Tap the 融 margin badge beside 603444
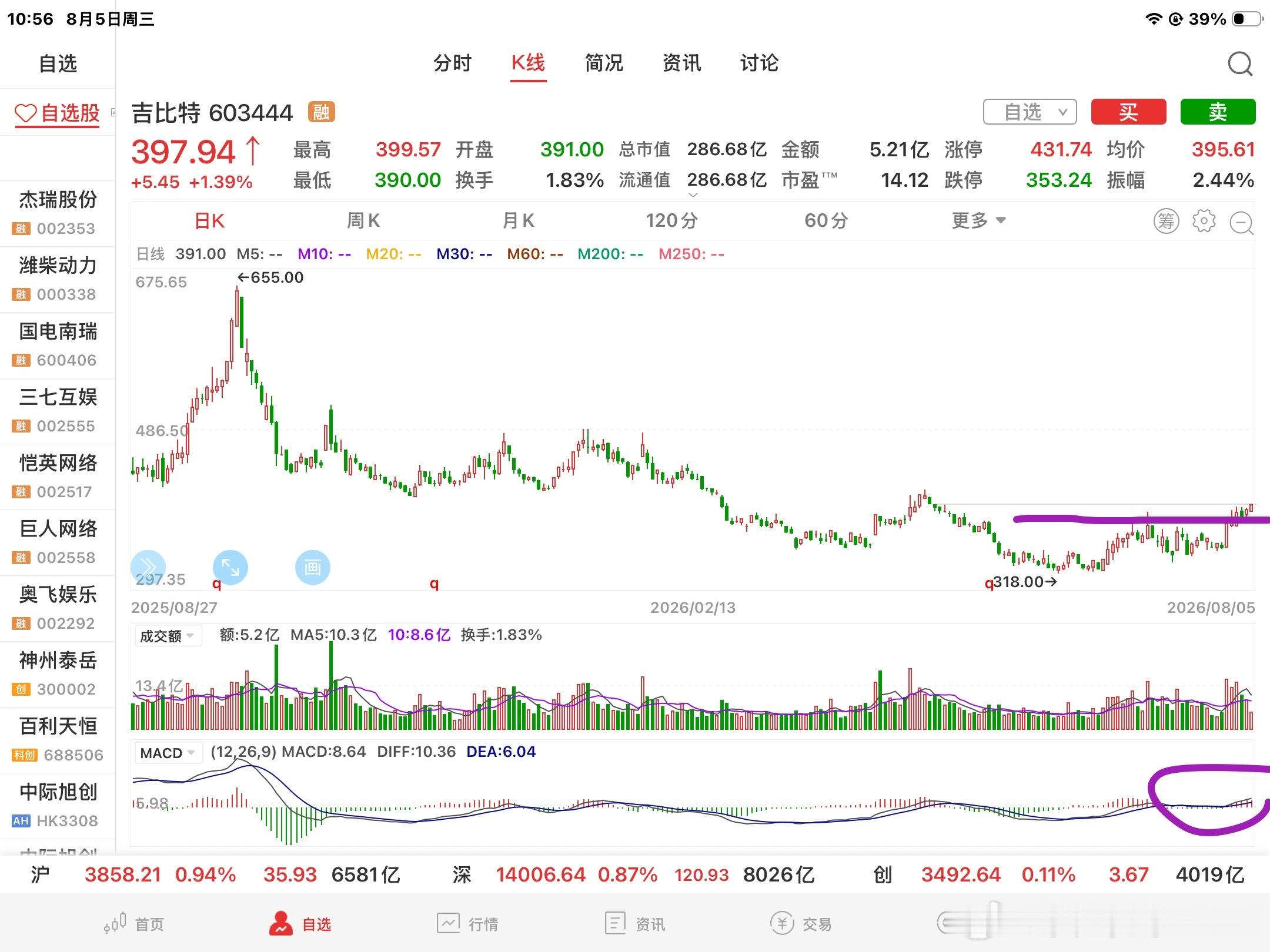This screenshot has height=952, width=1270. [321, 112]
